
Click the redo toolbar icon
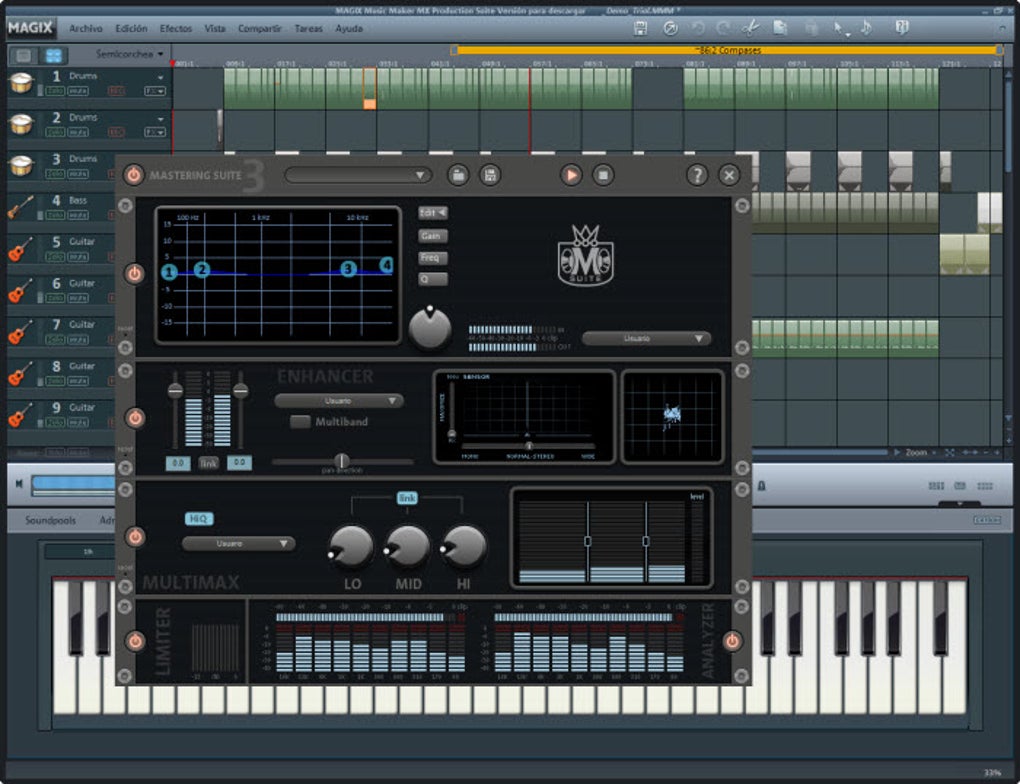coord(723,28)
